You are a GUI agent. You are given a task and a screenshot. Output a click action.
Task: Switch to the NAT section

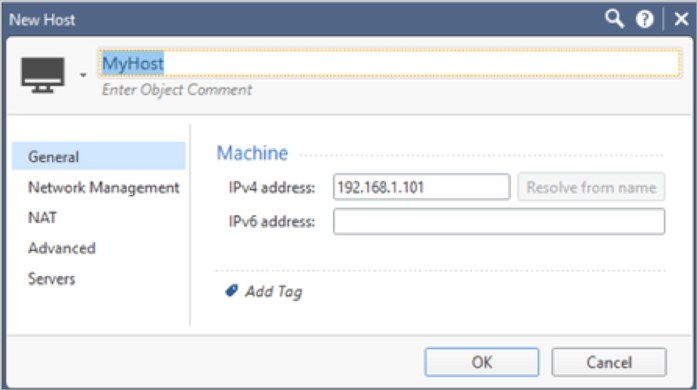pyautogui.click(x=42, y=217)
